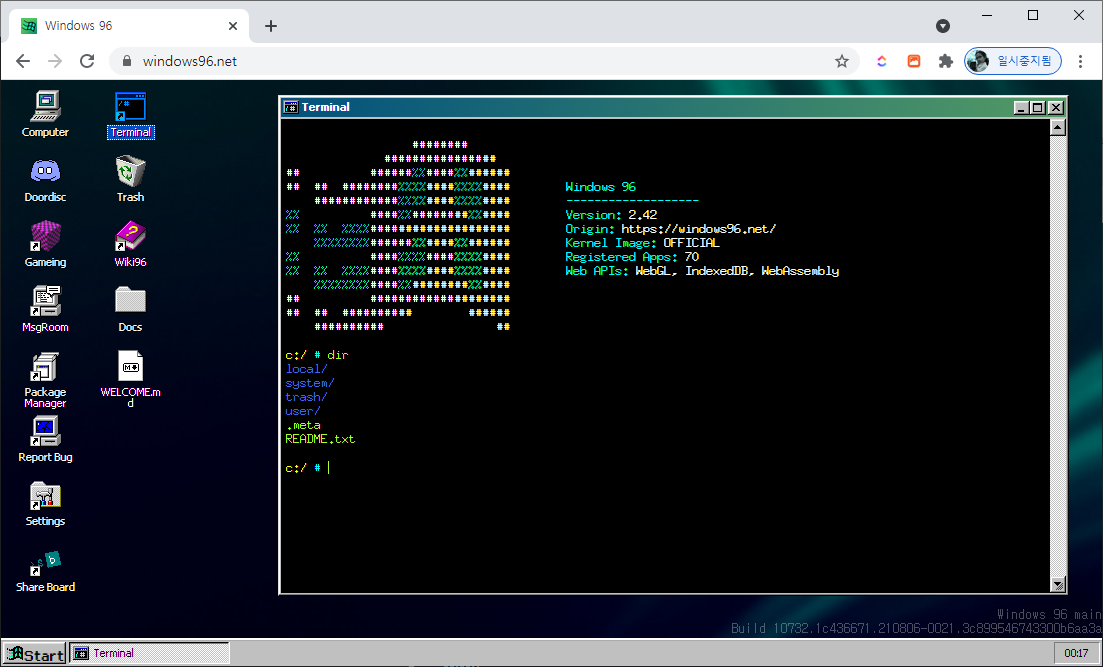Click the browser forward arrow
Screen dimensions: 1103x667
[x=55, y=61]
